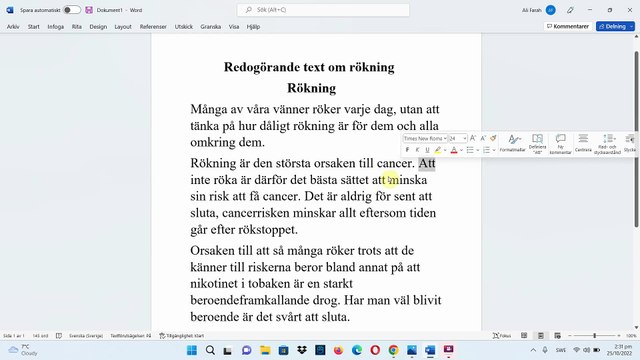Open Formatmallar styles in mini toolbar
640x360 pixels.
(512, 143)
